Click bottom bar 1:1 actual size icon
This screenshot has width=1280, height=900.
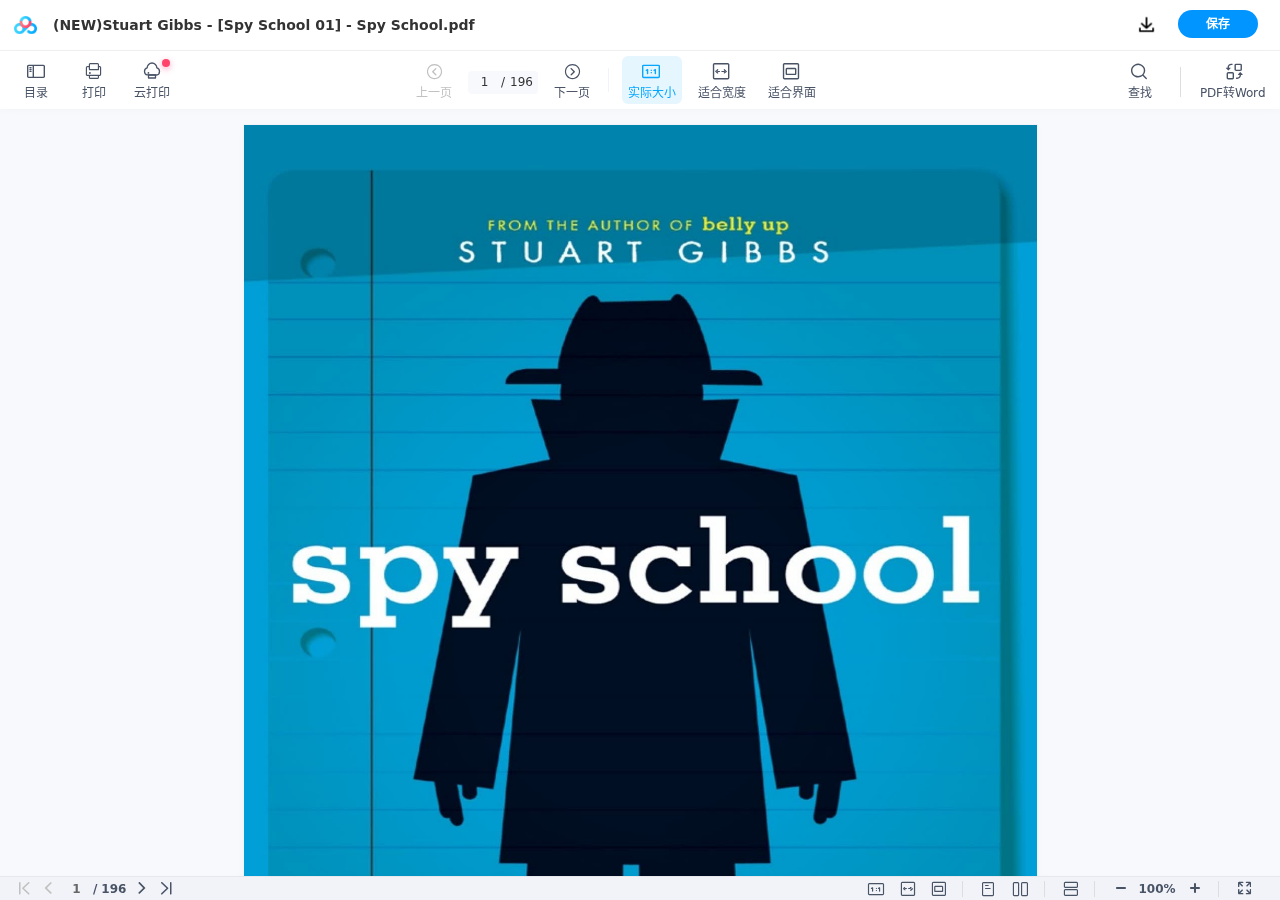click(876, 888)
